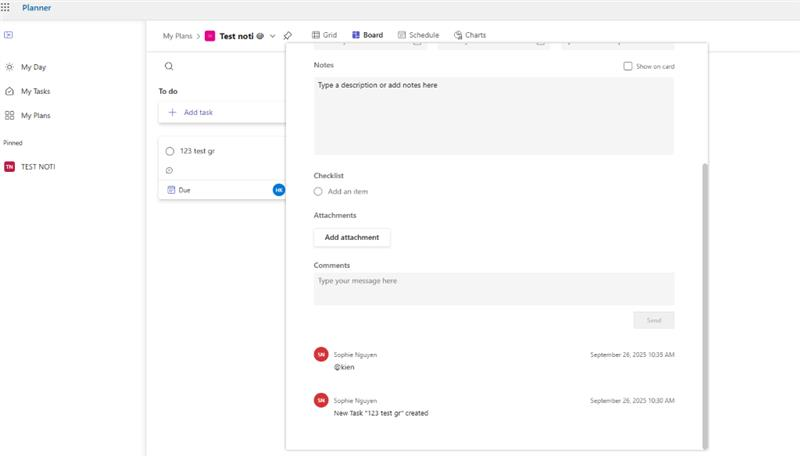Click the Test noti pink plan icon

210,36
